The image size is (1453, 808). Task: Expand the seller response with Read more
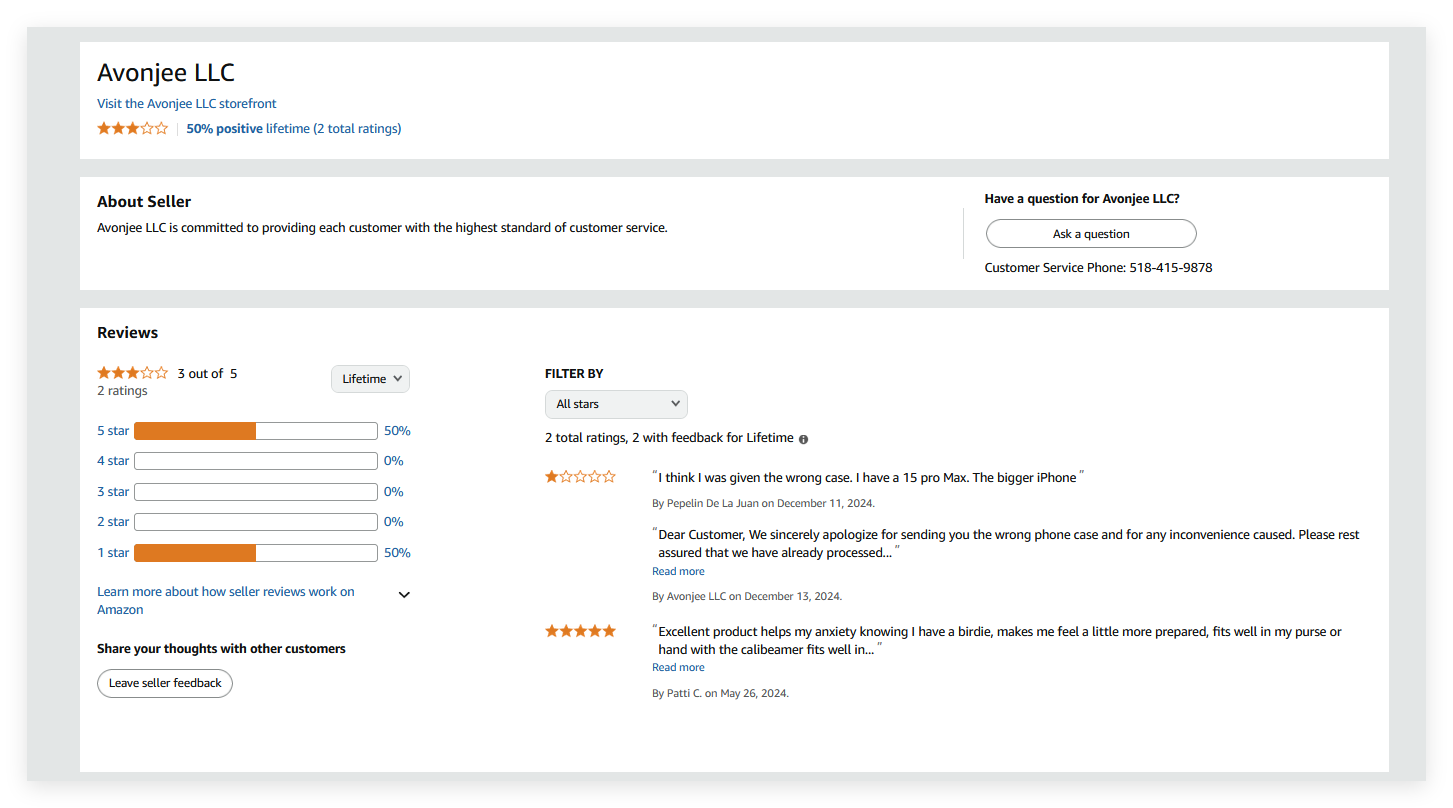(678, 572)
